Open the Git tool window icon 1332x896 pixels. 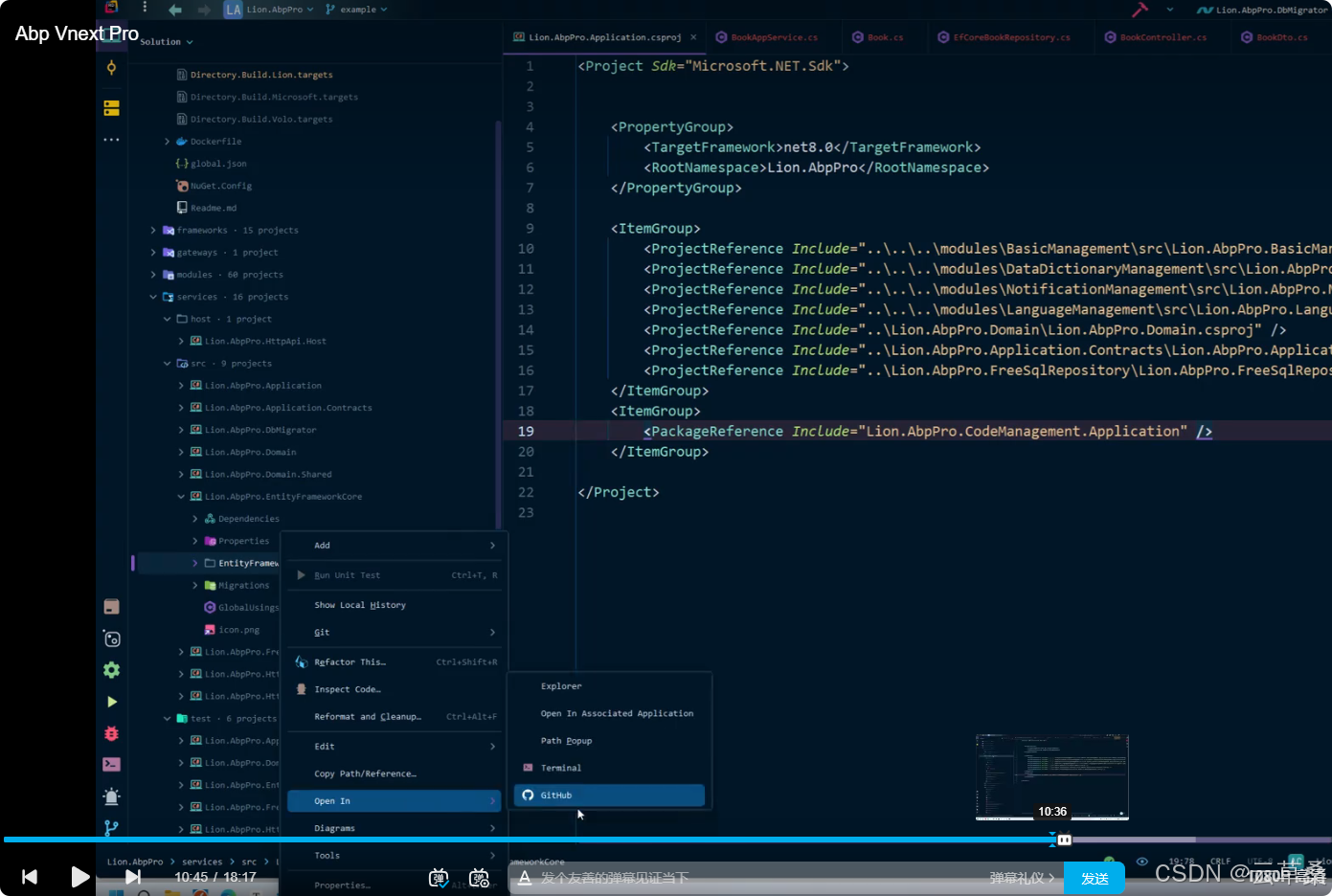(111, 827)
